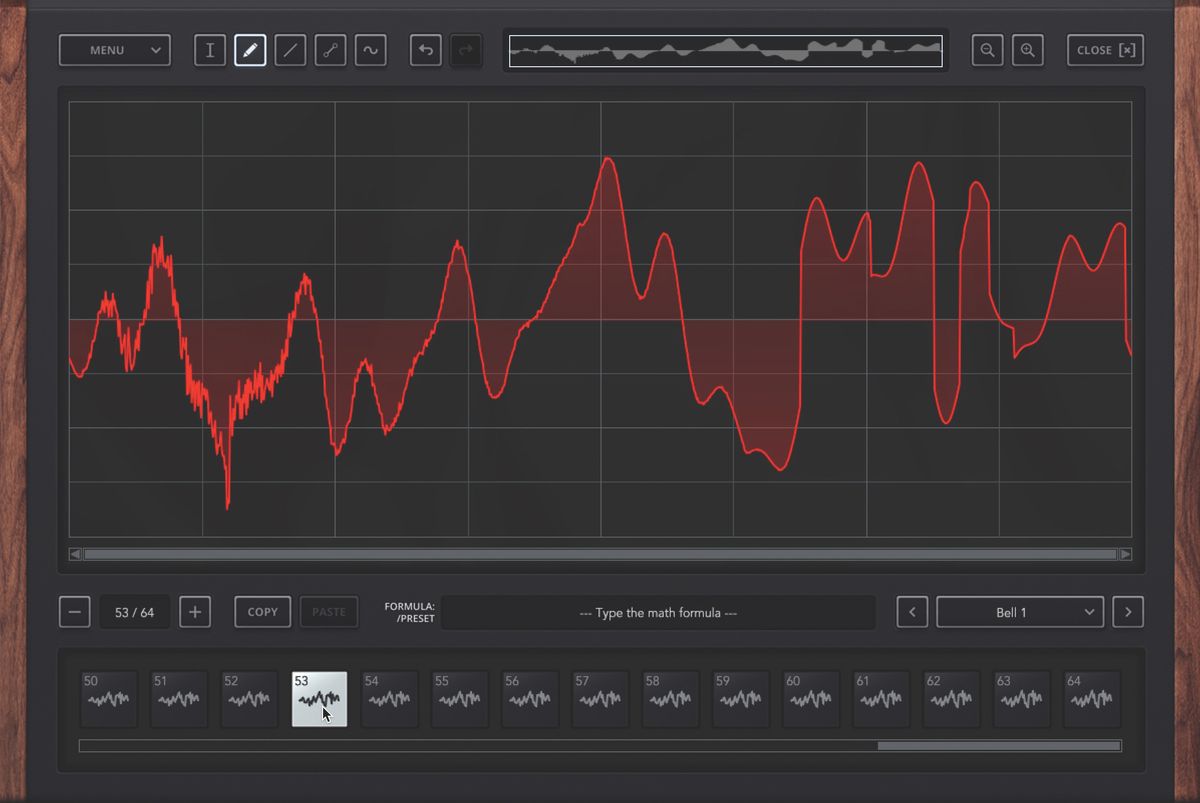
Task: Open the Bell 1 preset dropdown
Action: tap(1019, 612)
